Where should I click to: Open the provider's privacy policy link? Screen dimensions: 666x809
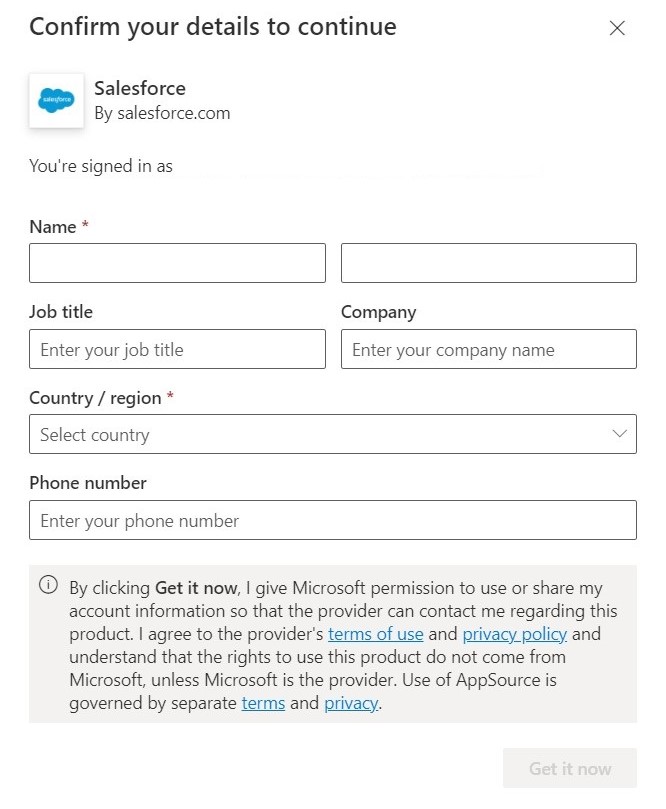click(514, 634)
